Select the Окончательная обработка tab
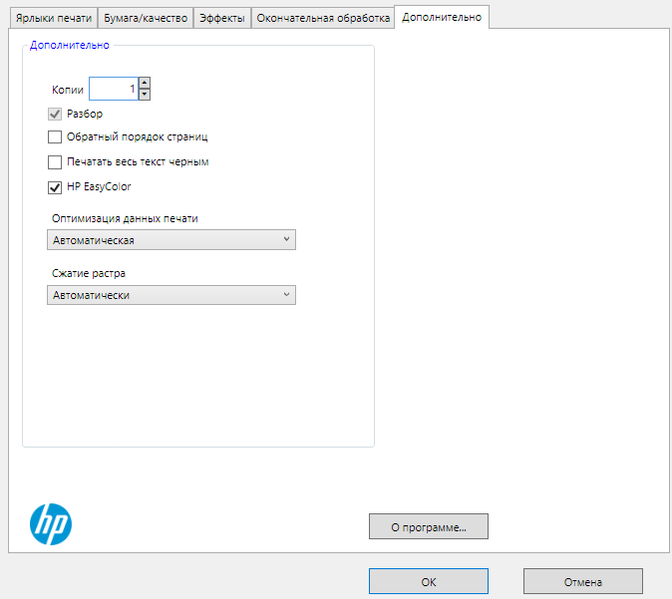672x599 pixels. (321, 18)
